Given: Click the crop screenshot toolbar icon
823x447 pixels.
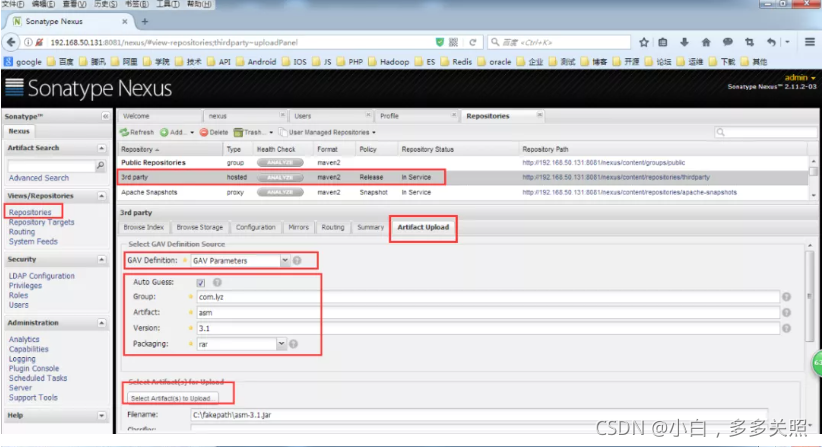Looking at the screenshot, I should pos(749,42).
